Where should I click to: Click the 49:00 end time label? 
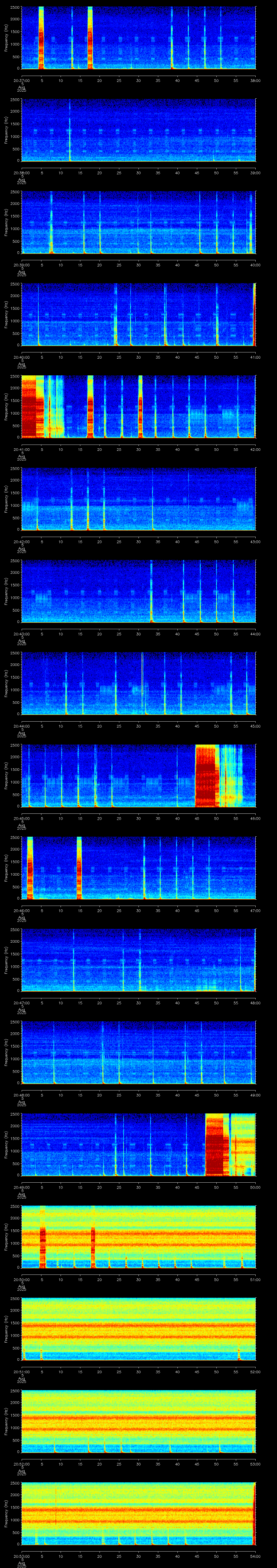point(256,1095)
